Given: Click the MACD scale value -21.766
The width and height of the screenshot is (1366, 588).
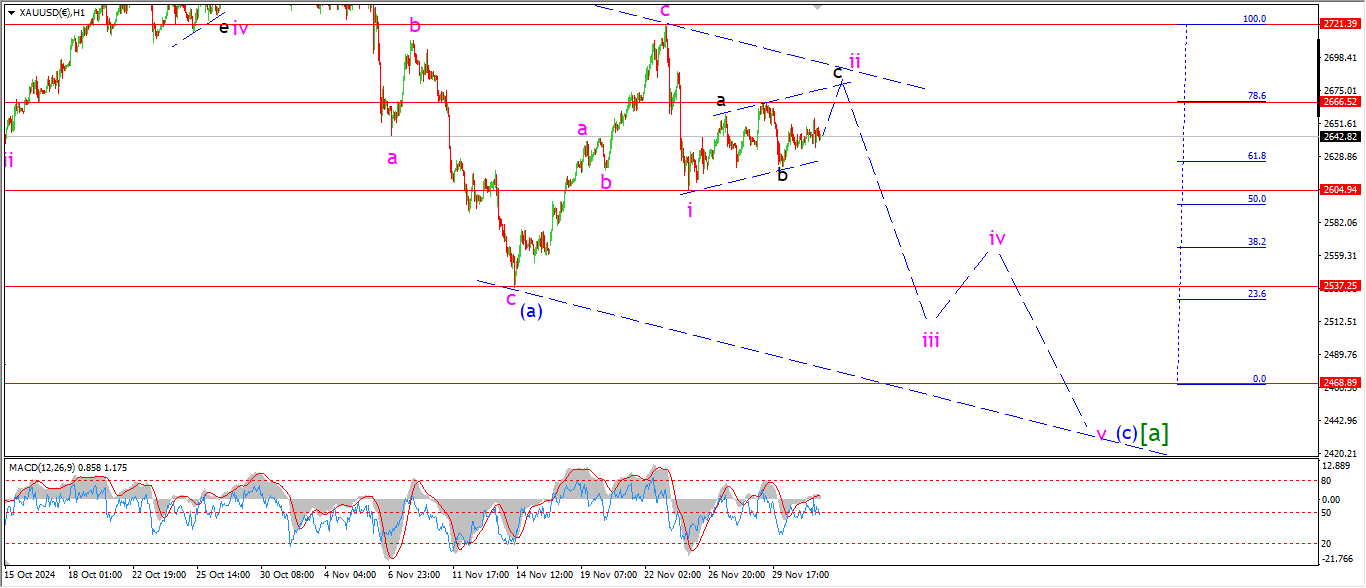Looking at the screenshot, I should click(1337, 558).
